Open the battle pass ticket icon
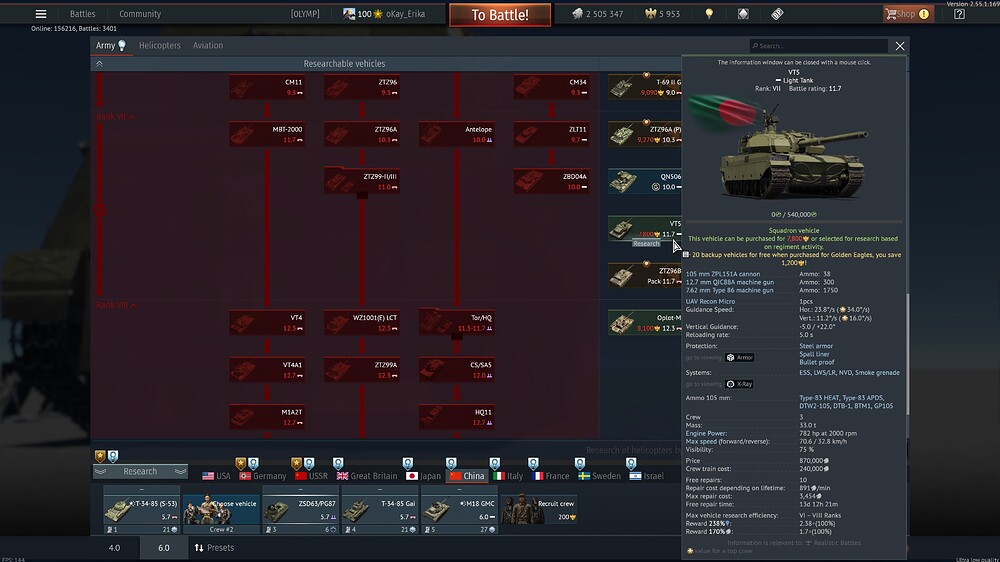 [x=777, y=14]
